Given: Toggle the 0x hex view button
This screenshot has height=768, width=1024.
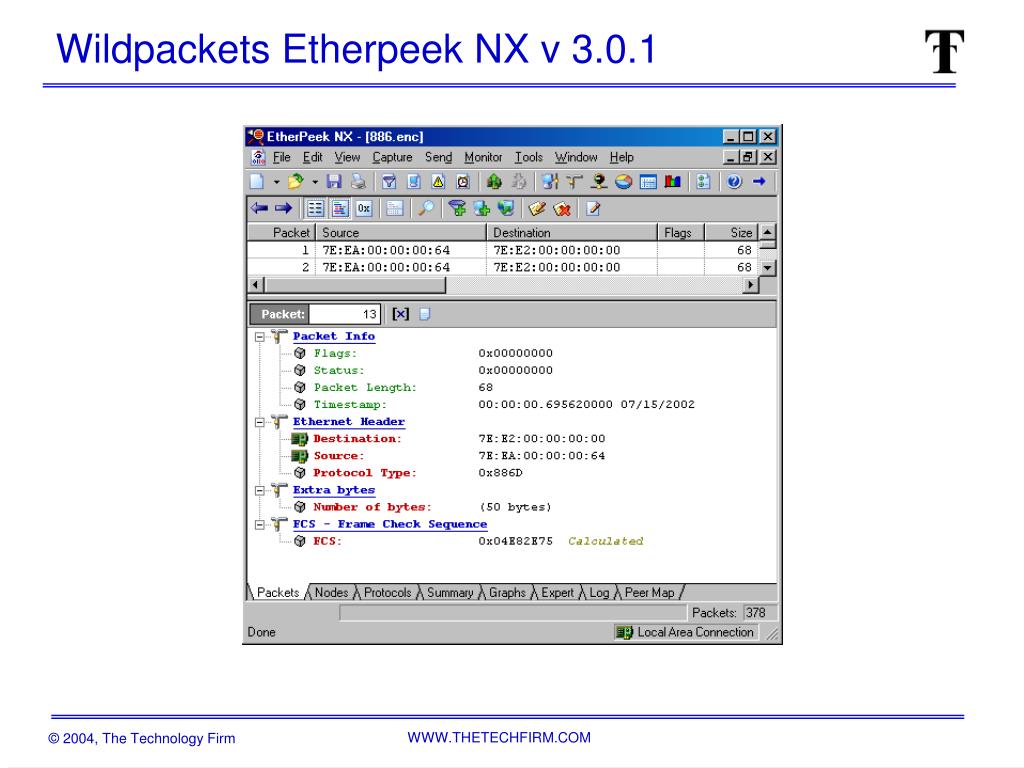Looking at the screenshot, I should click(364, 208).
